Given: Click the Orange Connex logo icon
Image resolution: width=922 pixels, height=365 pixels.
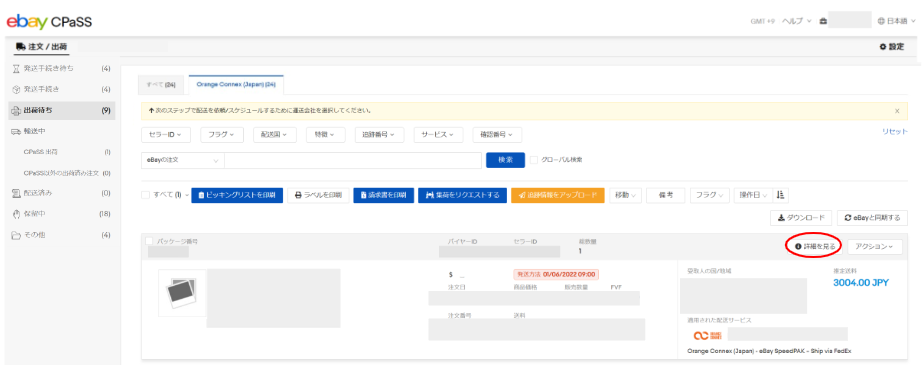Looking at the screenshot, I should (707, 336).
